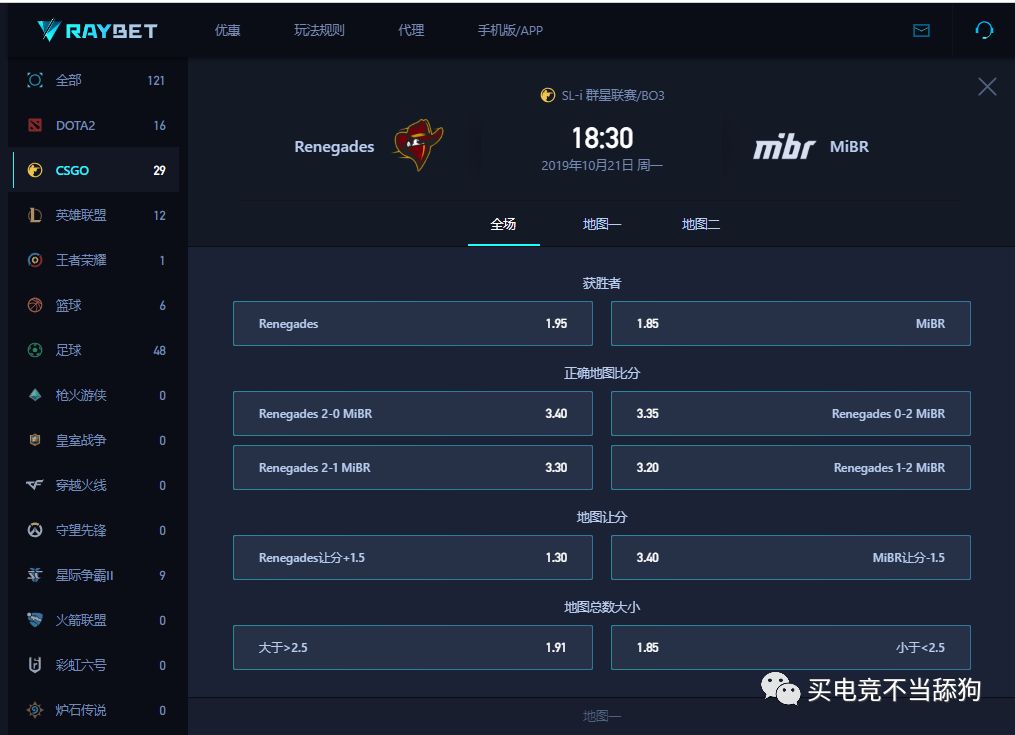This screenshot has width=1015, height=735.
Task: Click the 地图让分 section heading
Action: click(x=601, y=517)
